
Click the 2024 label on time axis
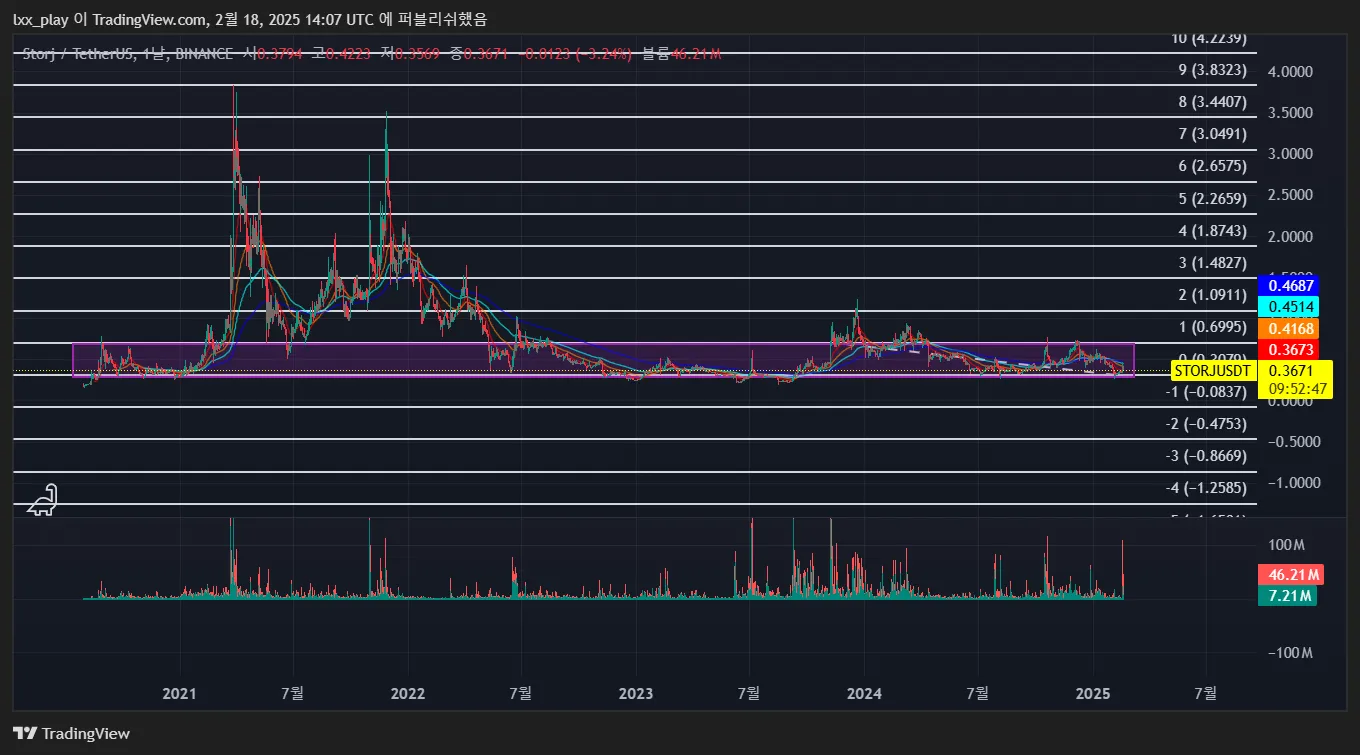coord(863,693)
